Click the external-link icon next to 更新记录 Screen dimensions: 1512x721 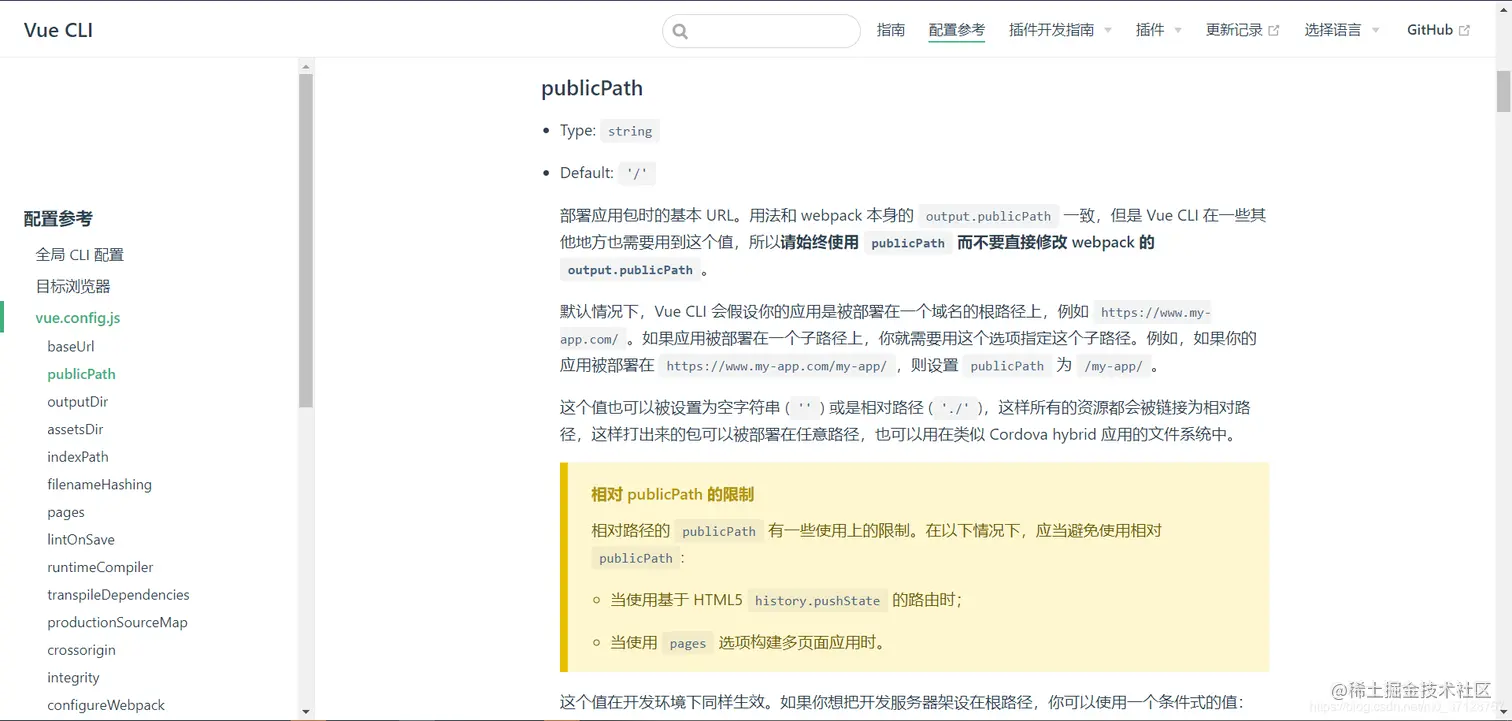pyautogui.click(x=1275, y=29)
